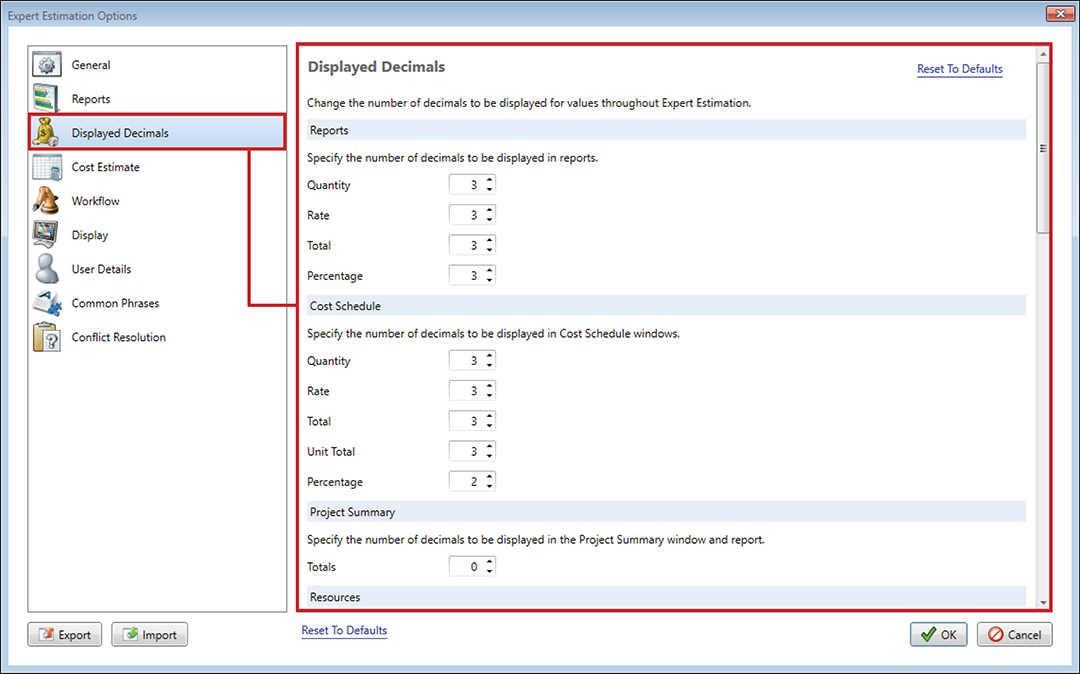This screenshot has width=1080, height=674.
Task: Select the User Details person icon
Action: coord(46,269)
